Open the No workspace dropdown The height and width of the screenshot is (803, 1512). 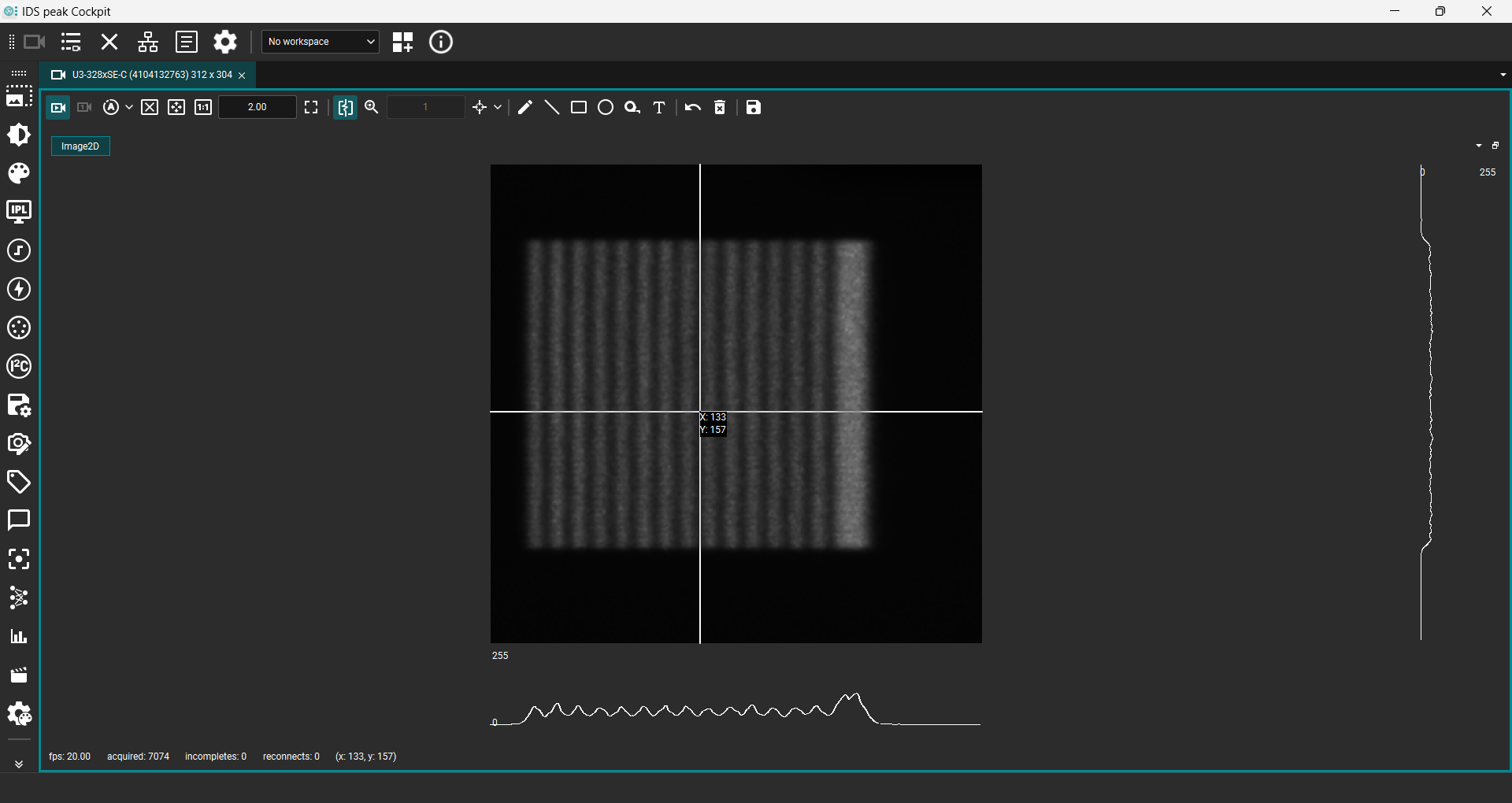(321, 42)
